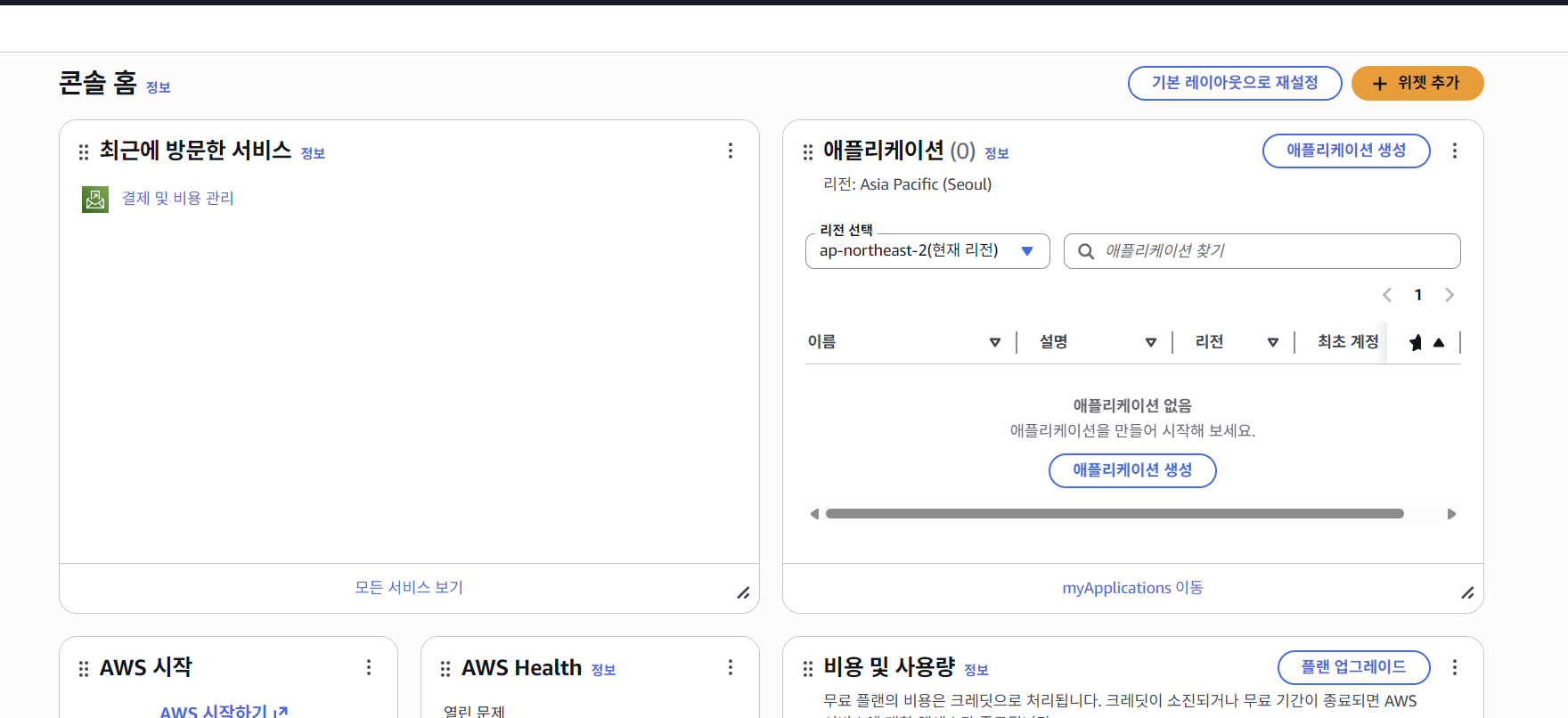Click the 결제 및 비용 관리 service icon
The image size is (1568, 718).
[95, 199]
